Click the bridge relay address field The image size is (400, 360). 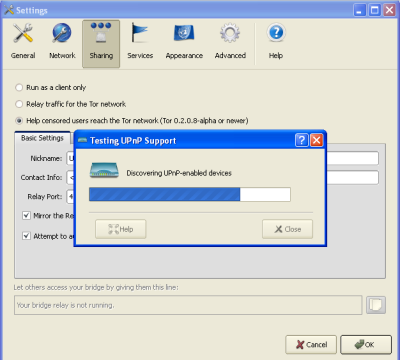(x=188, y=305)
